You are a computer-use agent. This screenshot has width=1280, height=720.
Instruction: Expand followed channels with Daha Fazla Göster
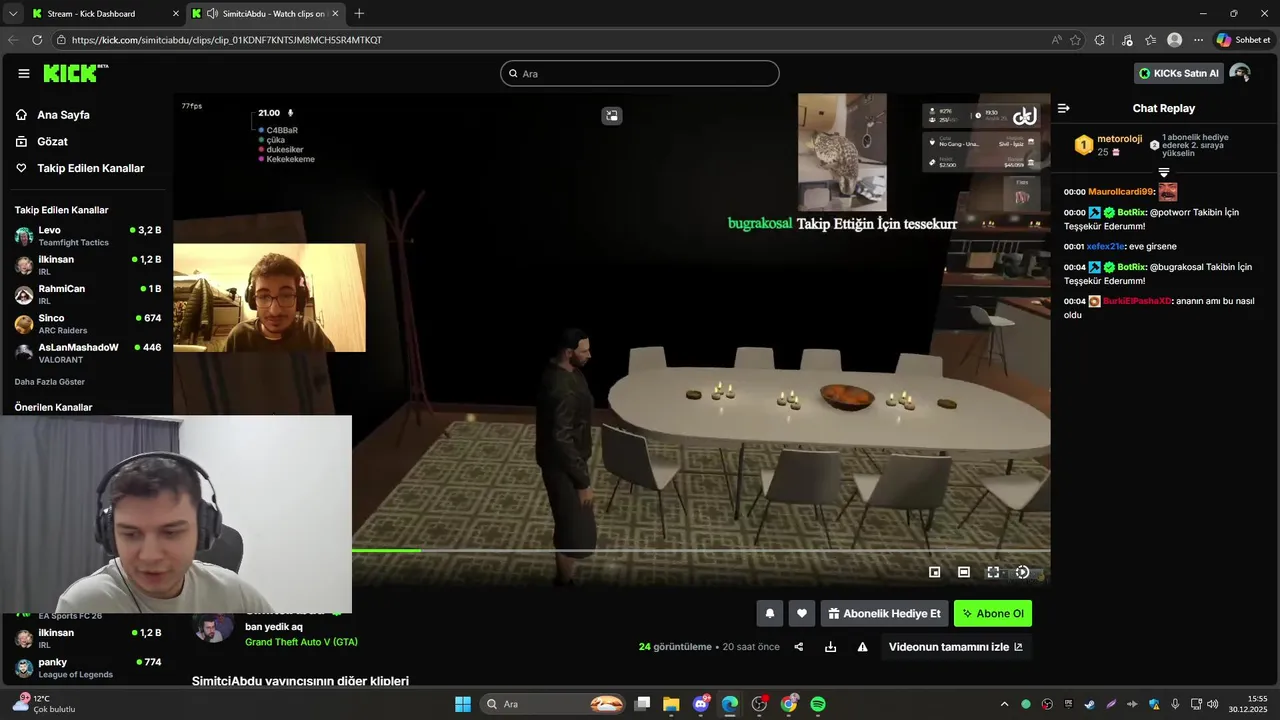point(50,382)
